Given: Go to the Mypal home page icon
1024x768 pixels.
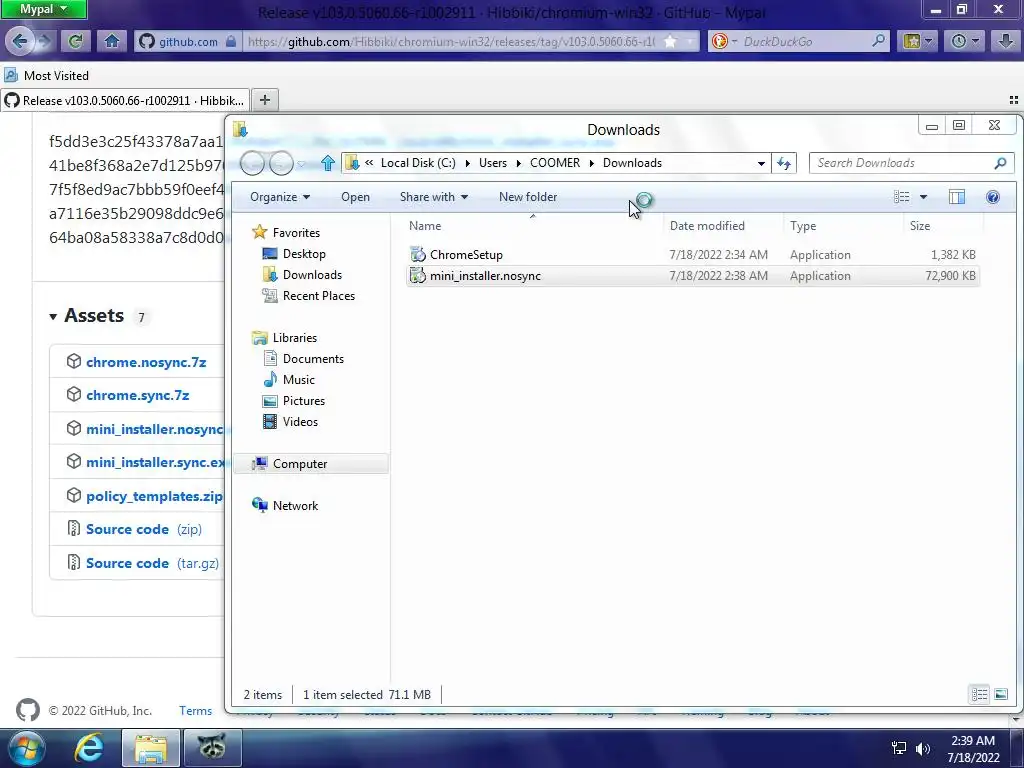Looking at the screenshot, I should (112, 41).
